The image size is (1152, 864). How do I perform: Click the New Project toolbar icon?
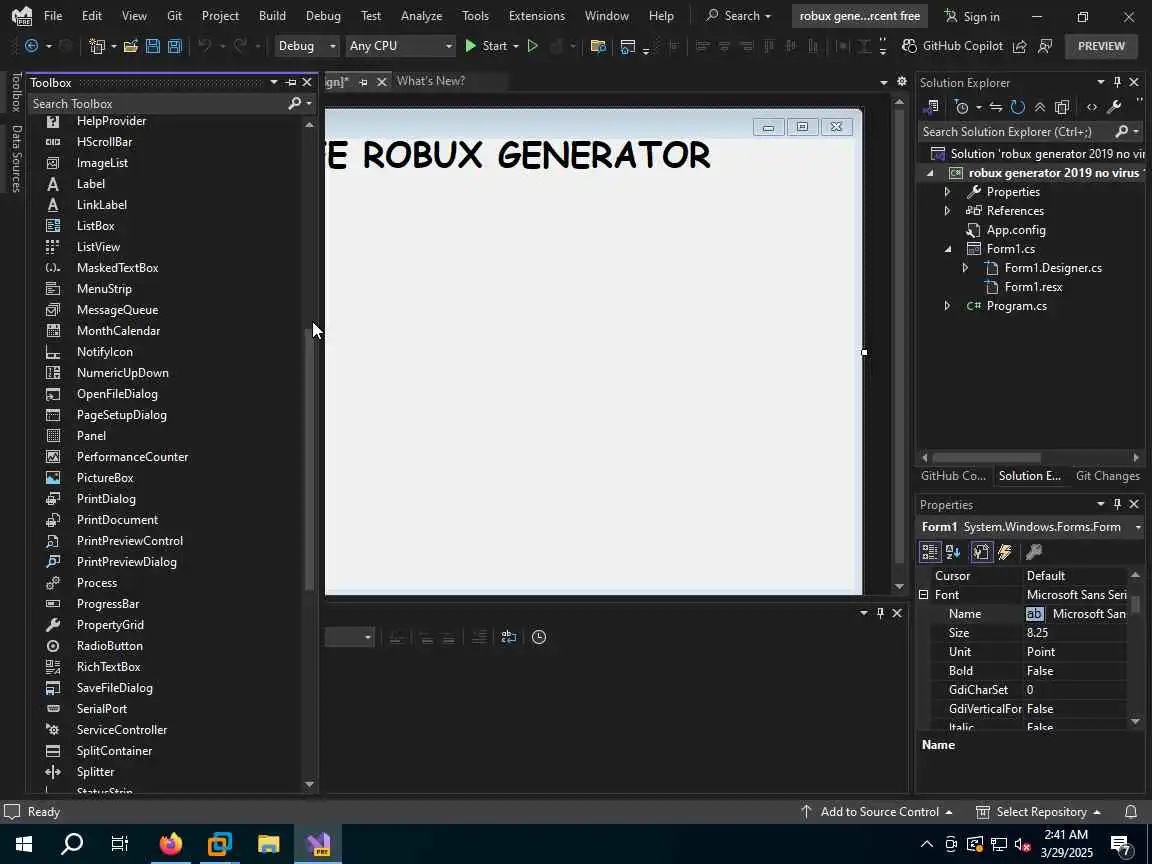tap(97, 46)
